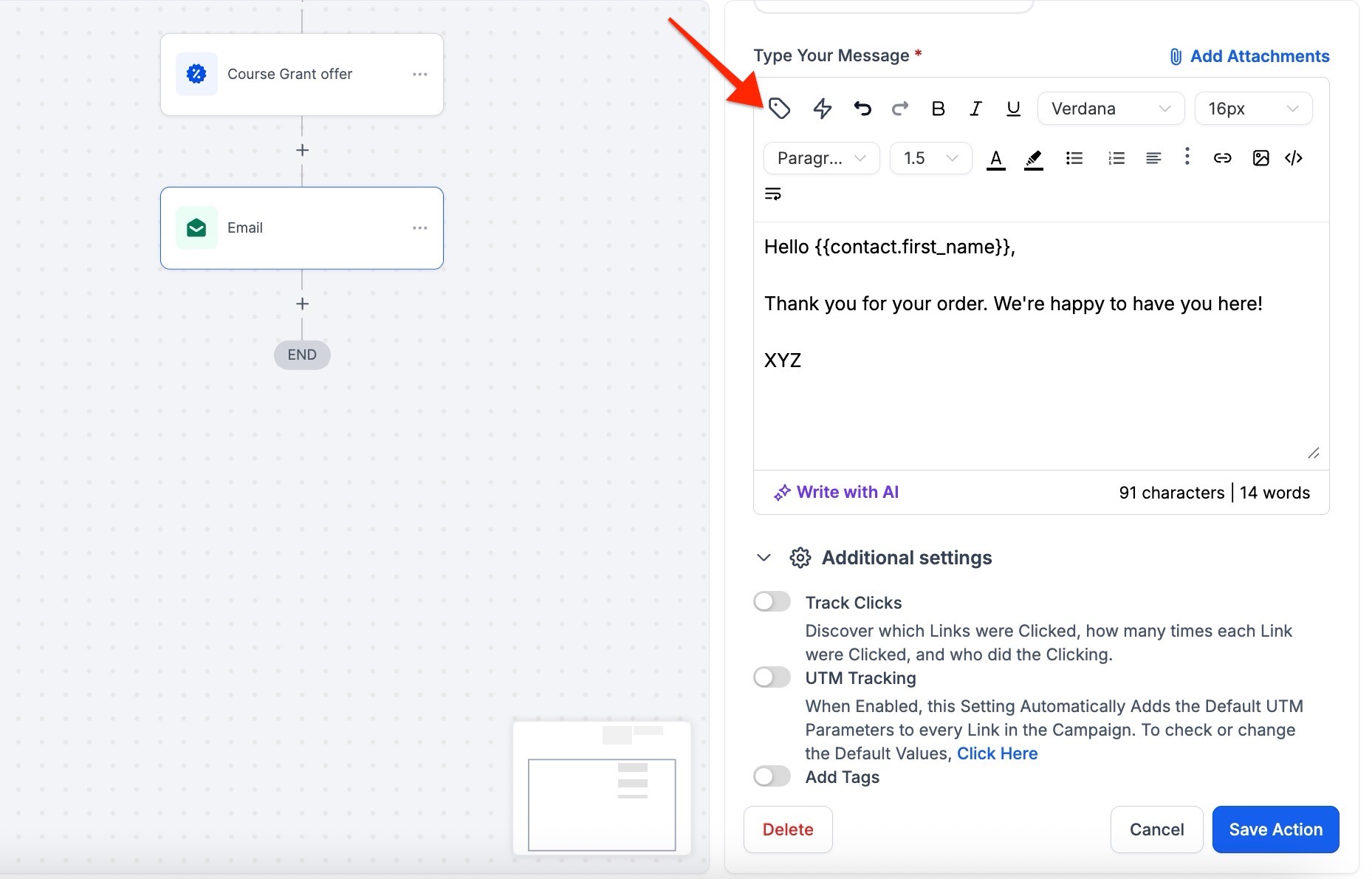Image resolution: width=1372 pixels, height=879 pixels.
Task: Open the Verdana font family dropdown
Action: 1110,109
